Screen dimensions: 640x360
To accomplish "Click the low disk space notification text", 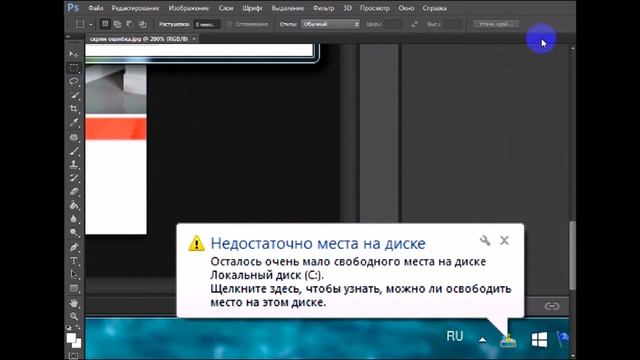I will coord(360,282).
